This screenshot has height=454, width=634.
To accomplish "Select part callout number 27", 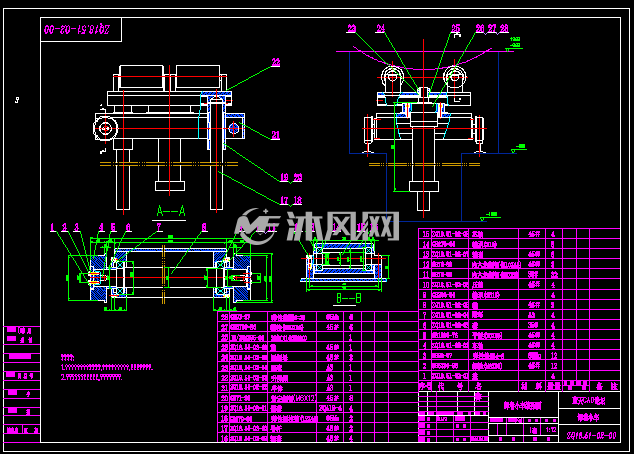I will click(x=492, y=28).
